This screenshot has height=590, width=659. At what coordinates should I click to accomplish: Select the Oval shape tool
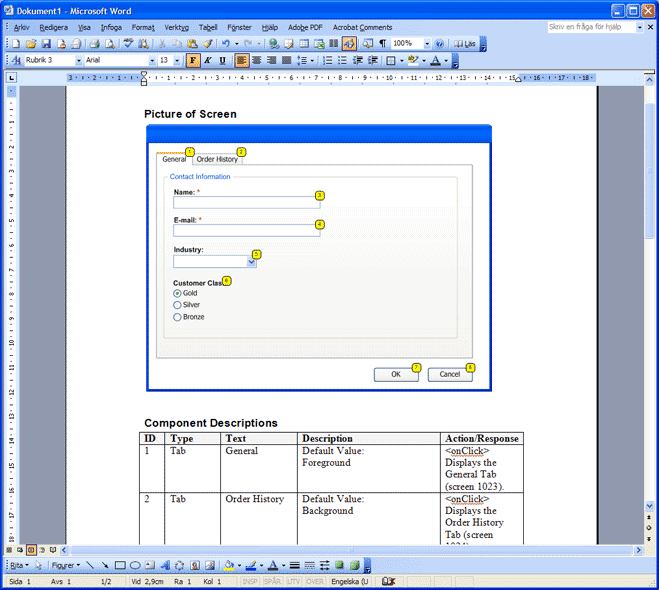coord(135,566)
